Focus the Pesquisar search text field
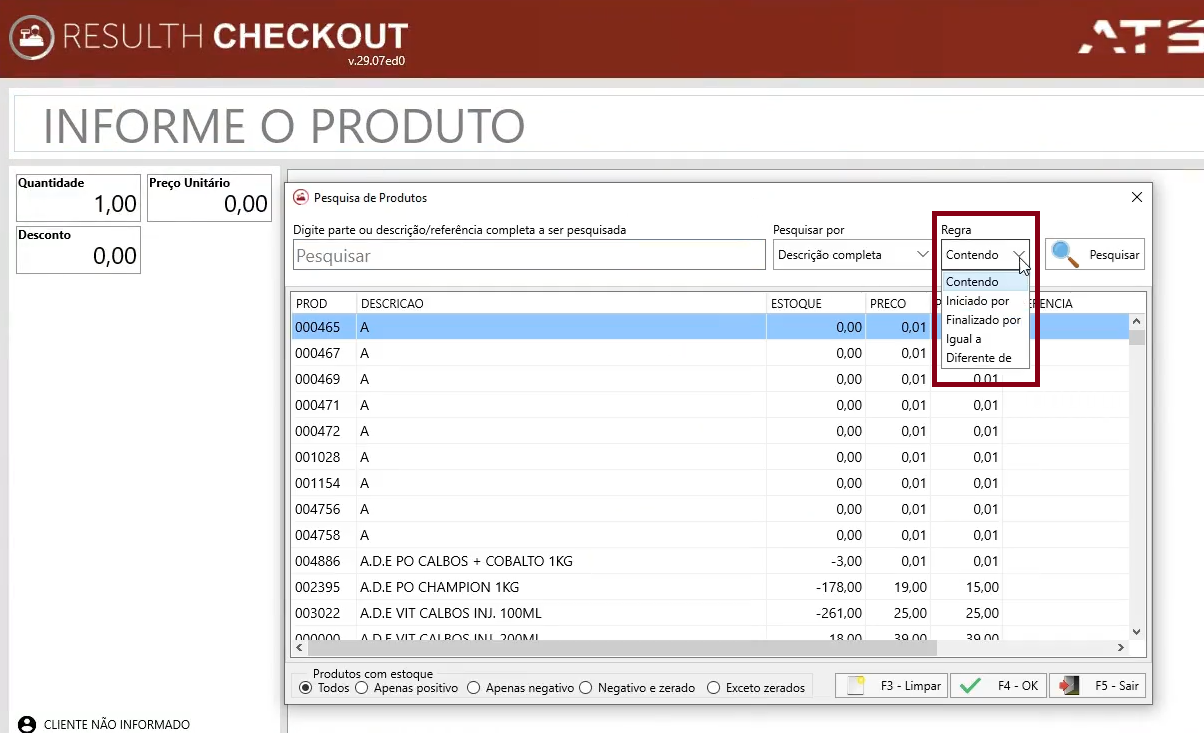 point(529,255)
